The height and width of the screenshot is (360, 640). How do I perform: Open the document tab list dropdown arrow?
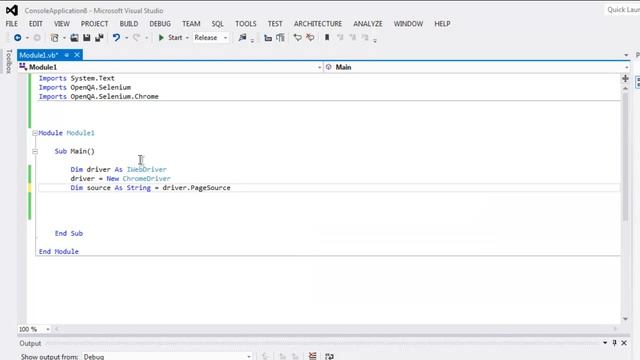(626, 55)
